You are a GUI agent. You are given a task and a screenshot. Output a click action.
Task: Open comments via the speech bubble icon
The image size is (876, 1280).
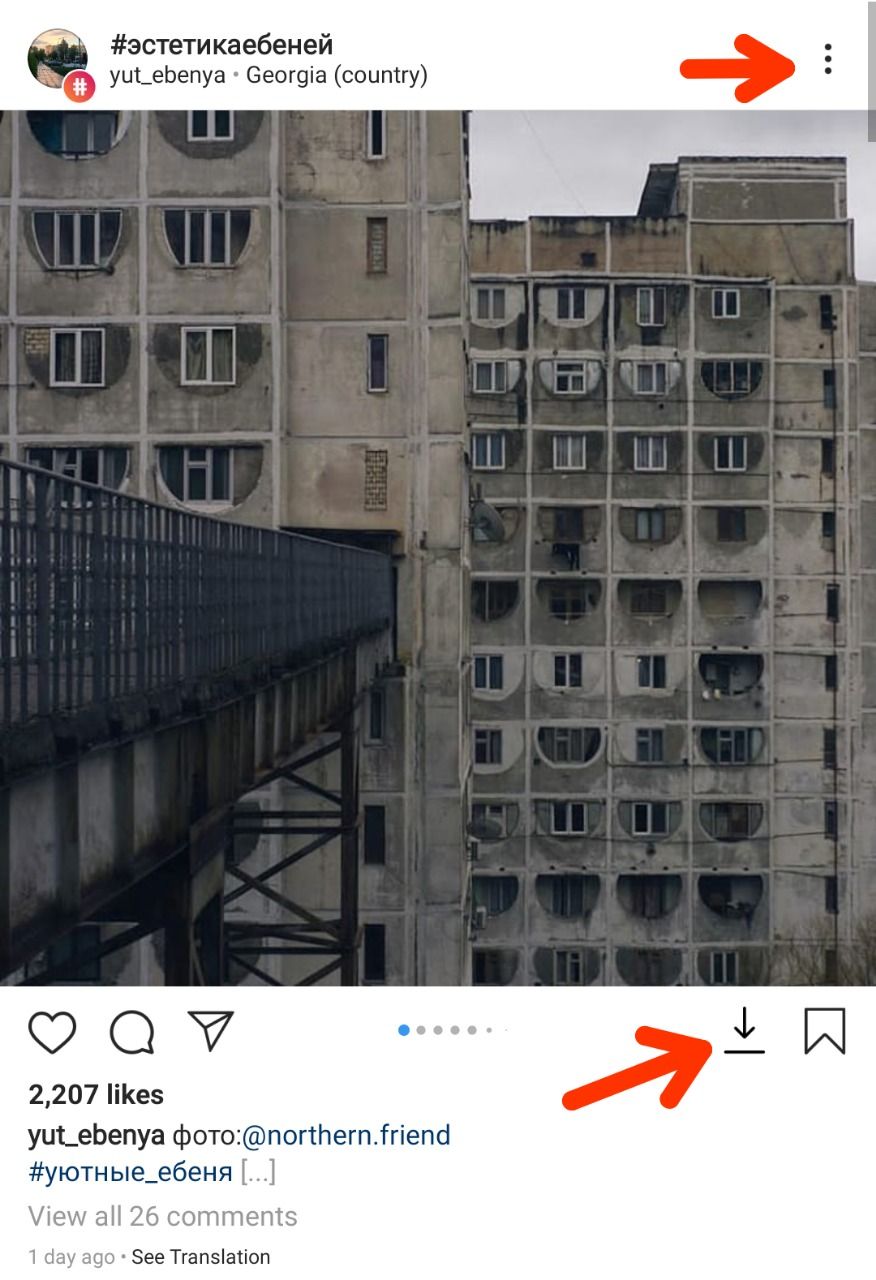pos(132,1031)
